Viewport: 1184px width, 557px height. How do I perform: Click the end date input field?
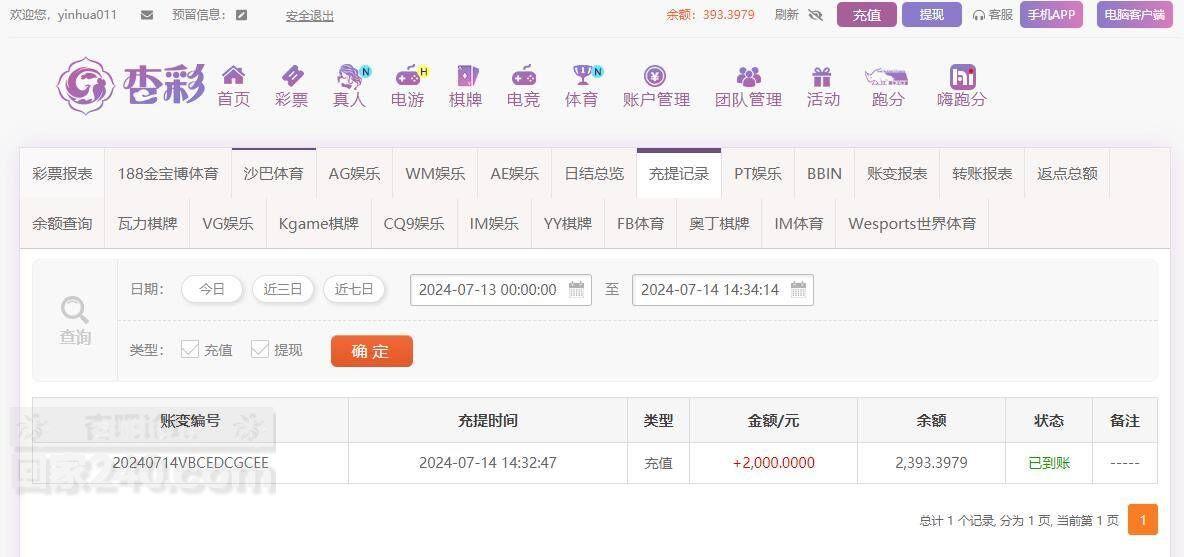723,289
